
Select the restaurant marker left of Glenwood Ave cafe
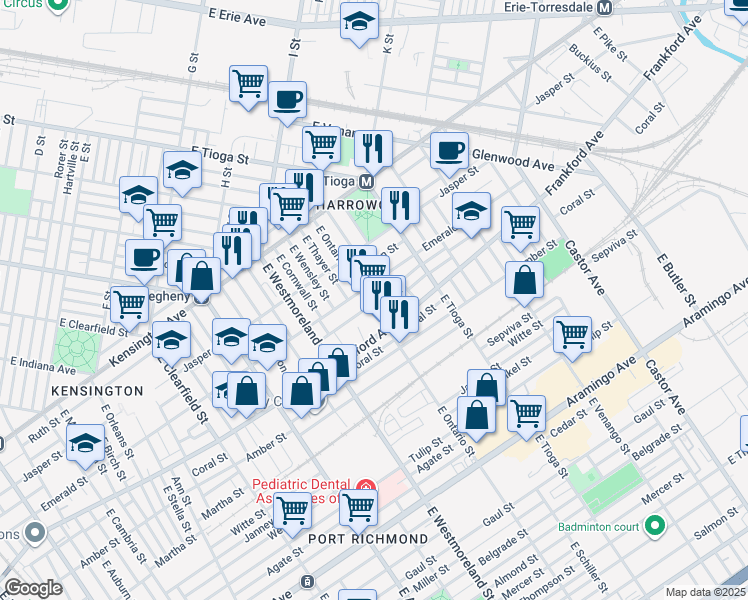tap(373, 149)
